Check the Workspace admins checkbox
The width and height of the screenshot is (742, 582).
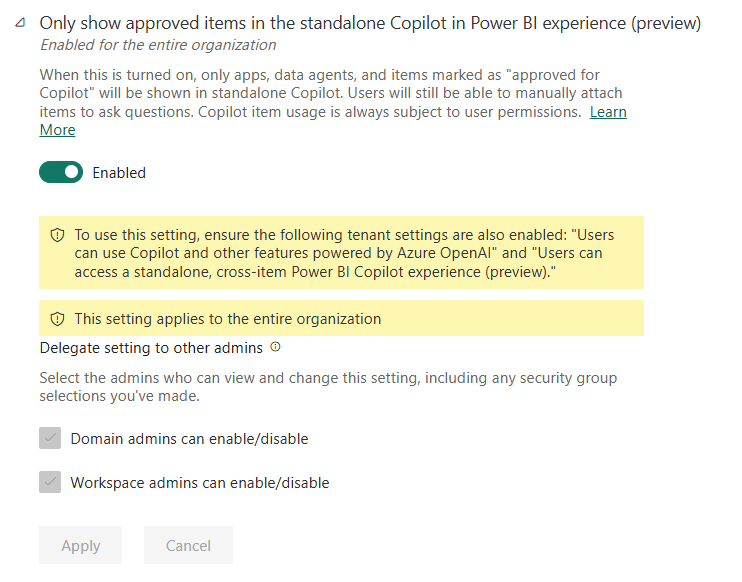point(50,482)
